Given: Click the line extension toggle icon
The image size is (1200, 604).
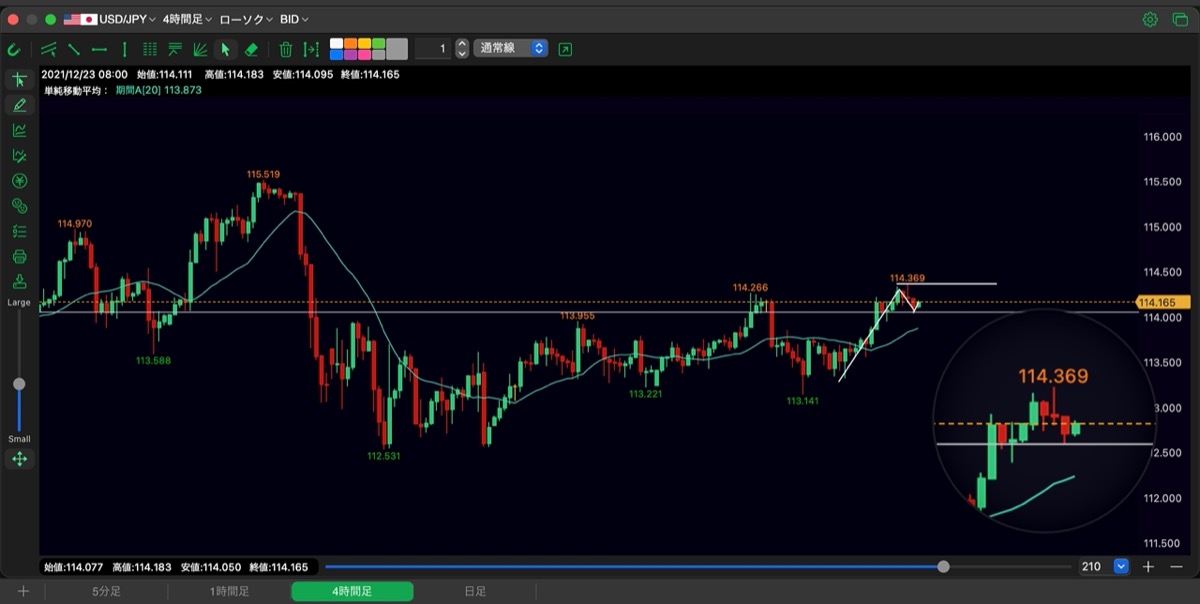Looking at the screenshot, I should point(311,49).
